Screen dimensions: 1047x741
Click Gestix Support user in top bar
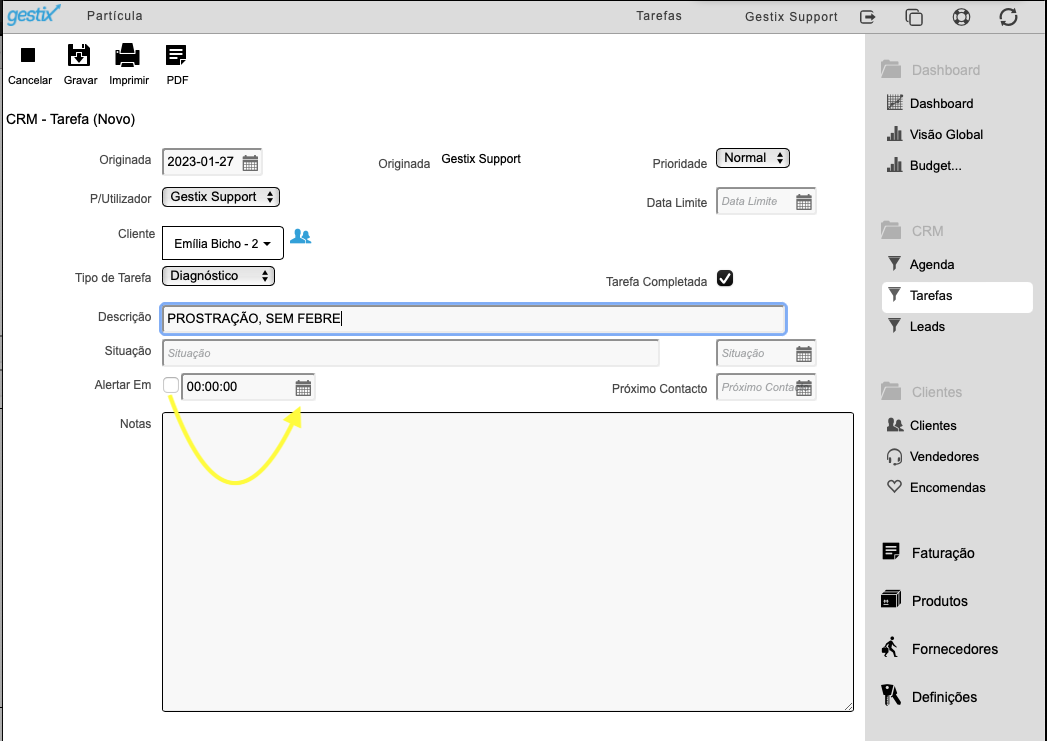(x=791, y=17)
